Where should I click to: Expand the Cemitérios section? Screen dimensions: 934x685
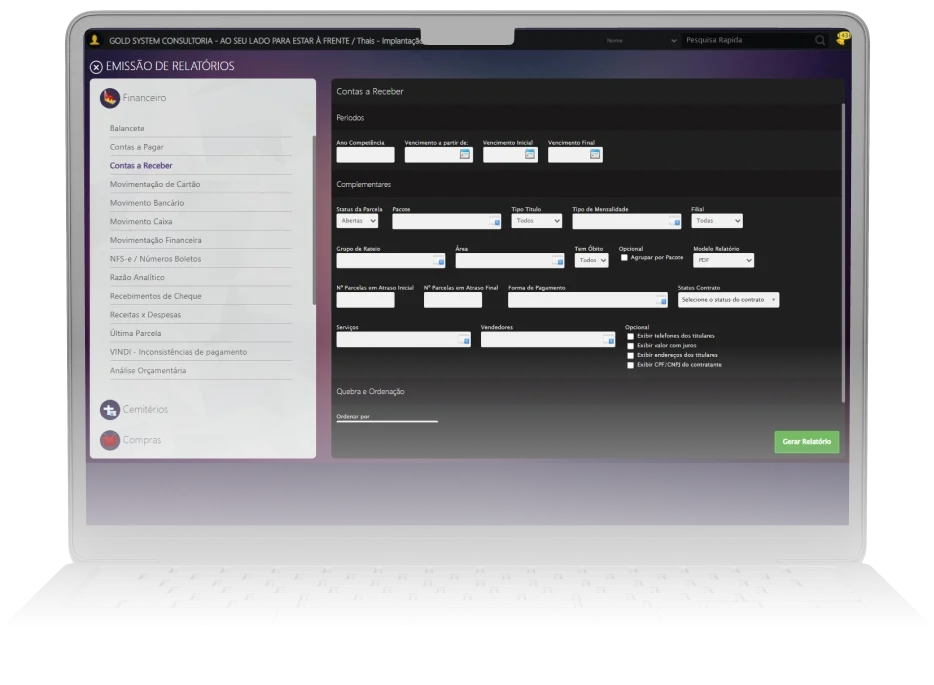pos(145,409)
